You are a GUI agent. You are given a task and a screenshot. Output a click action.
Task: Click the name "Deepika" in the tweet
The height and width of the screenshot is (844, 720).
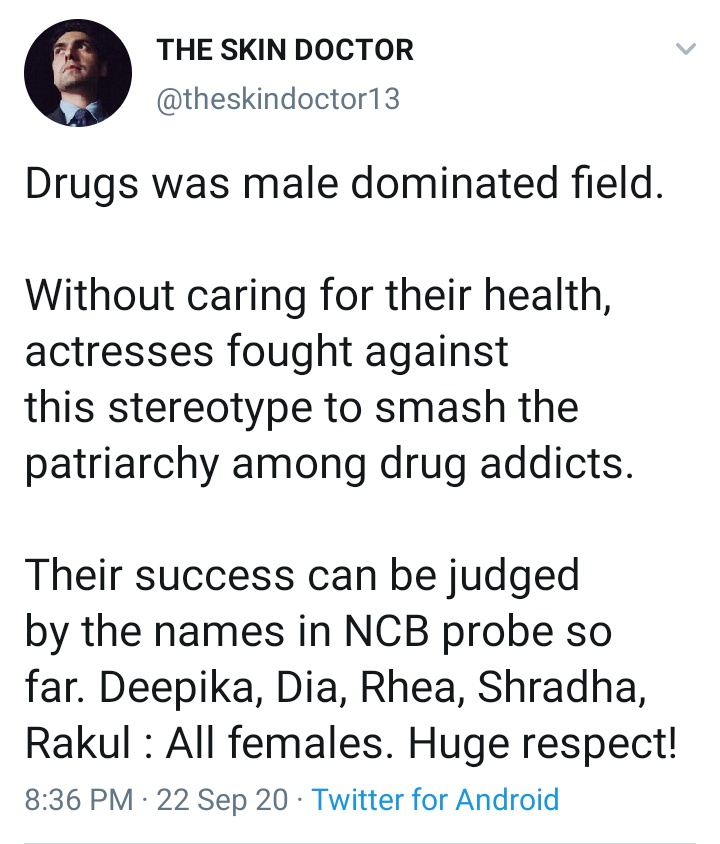(x=180, y=687)
